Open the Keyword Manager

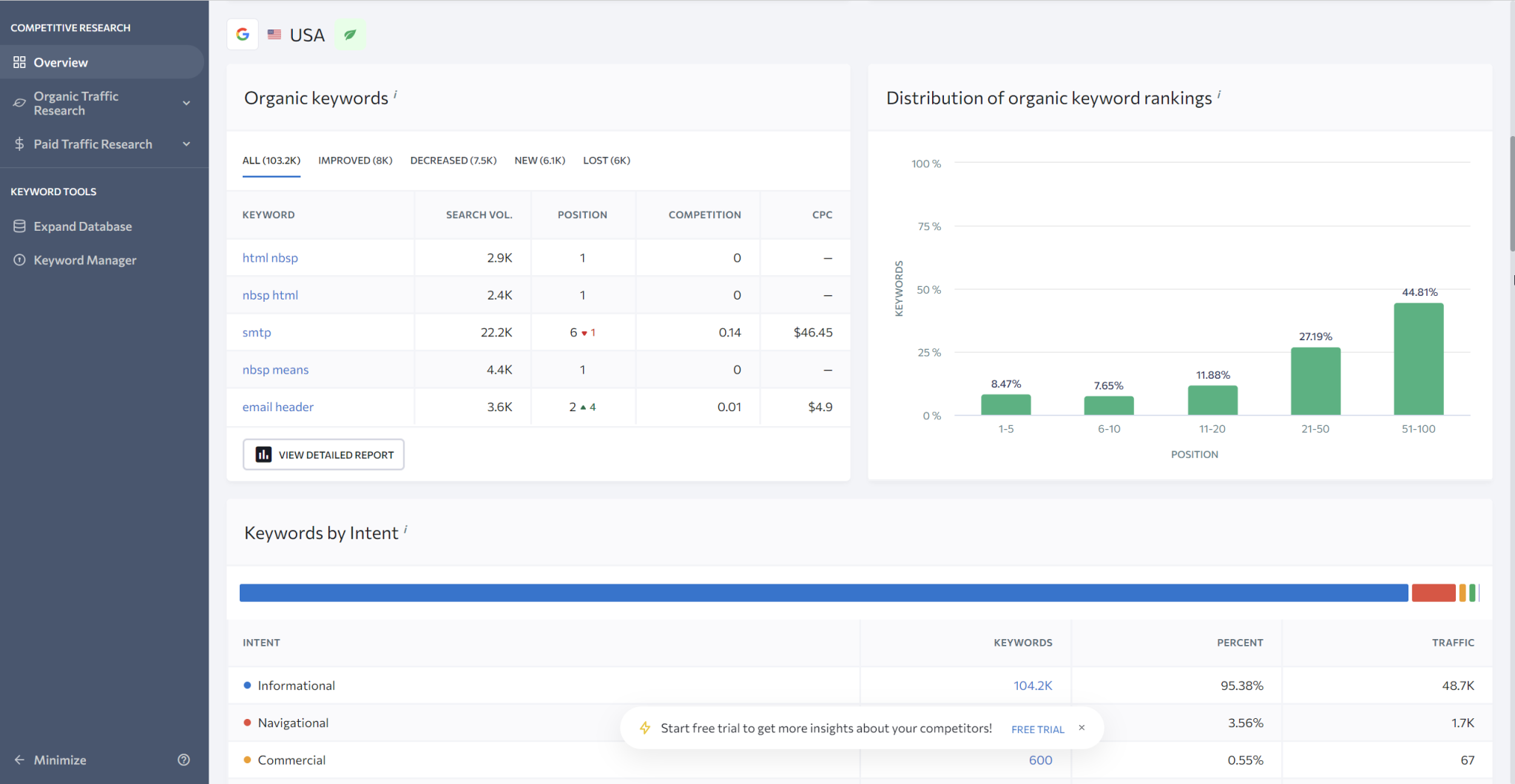click(x=85, y=260)
